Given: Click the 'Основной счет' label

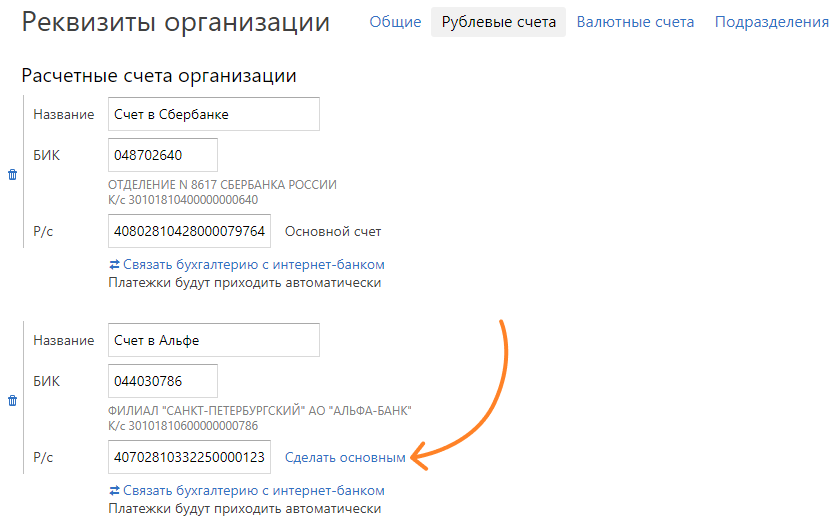Looking at the screenshot, I should 333,232.
